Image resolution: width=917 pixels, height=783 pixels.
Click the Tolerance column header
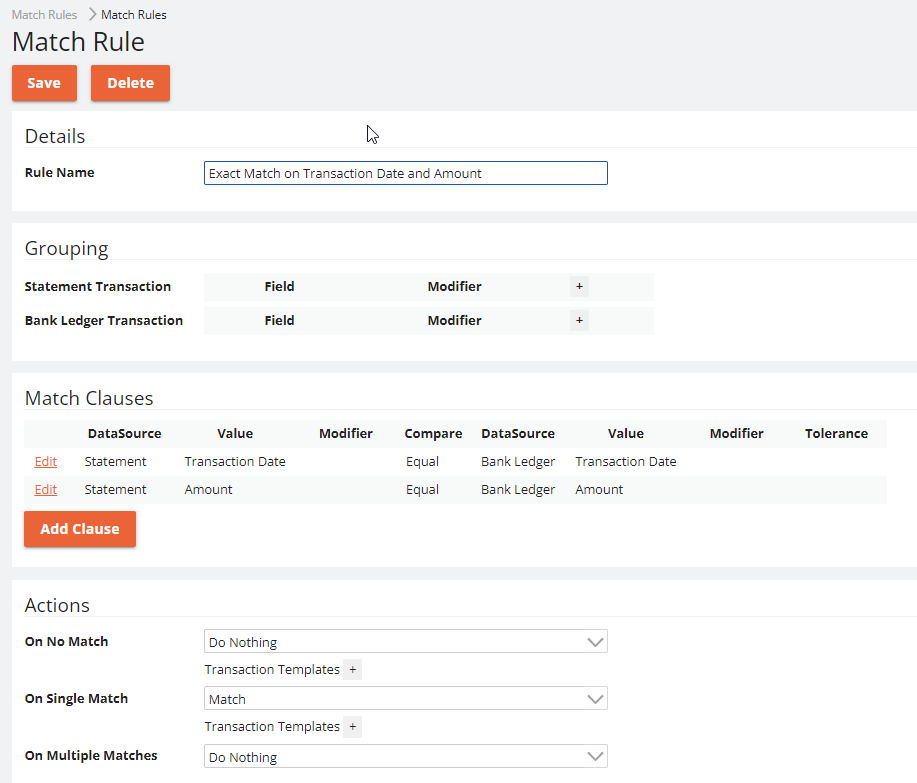tap(836, 434)
